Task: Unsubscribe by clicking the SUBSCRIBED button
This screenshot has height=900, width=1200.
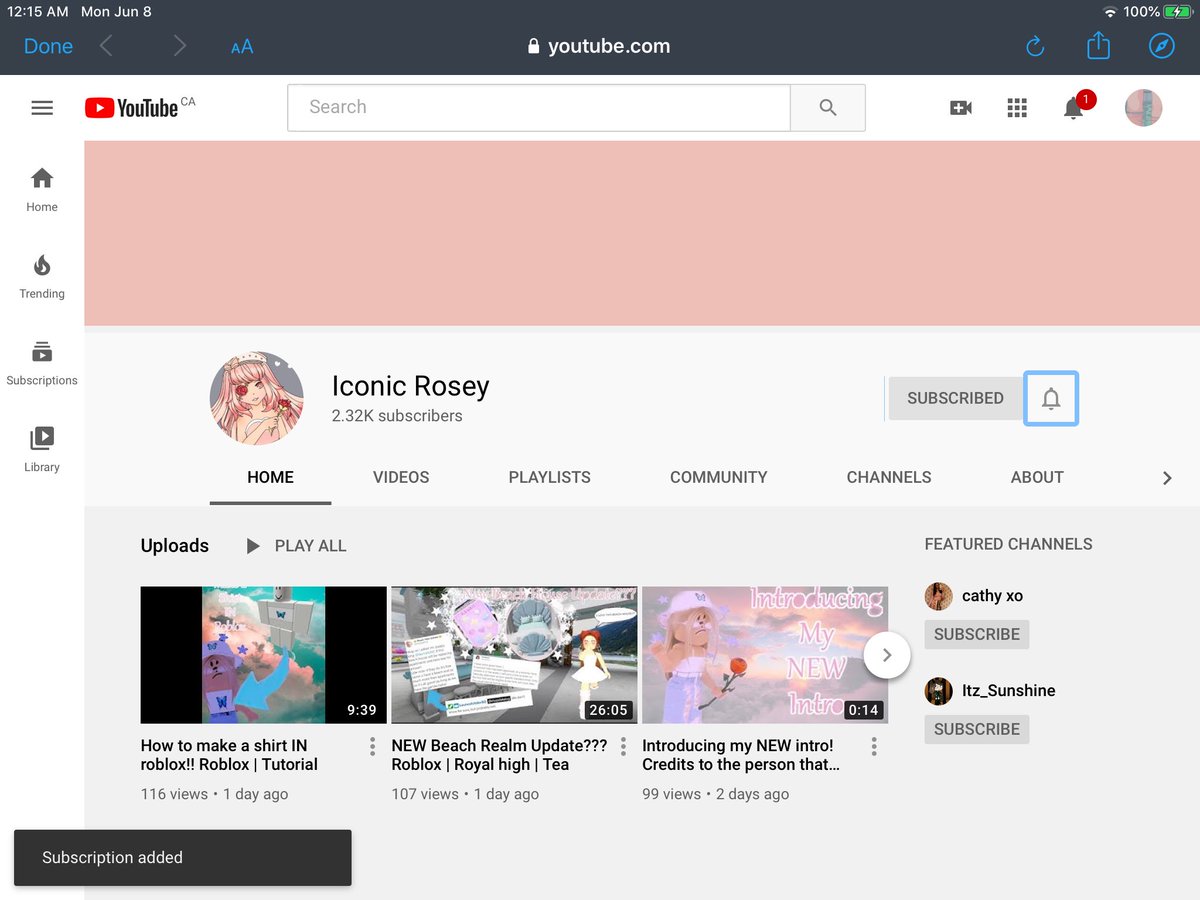Action: 954,398
